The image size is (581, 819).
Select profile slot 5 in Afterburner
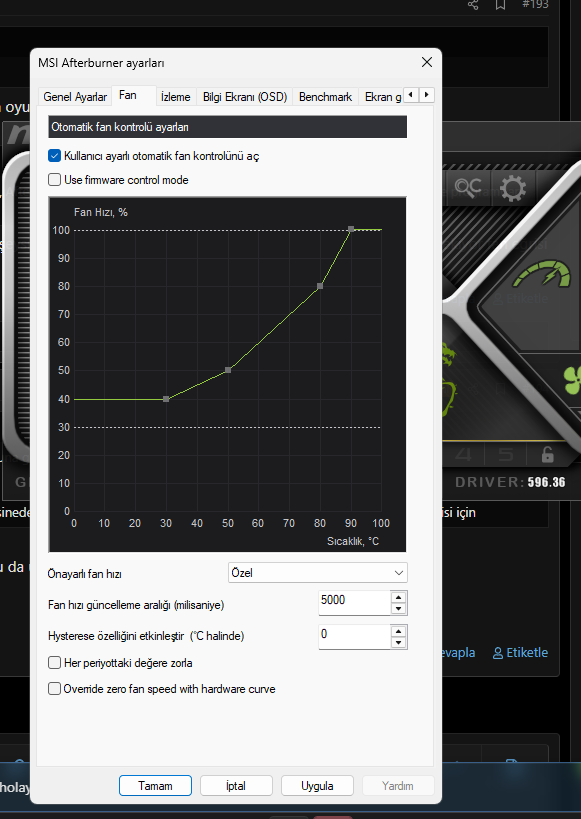pos(505,454)
